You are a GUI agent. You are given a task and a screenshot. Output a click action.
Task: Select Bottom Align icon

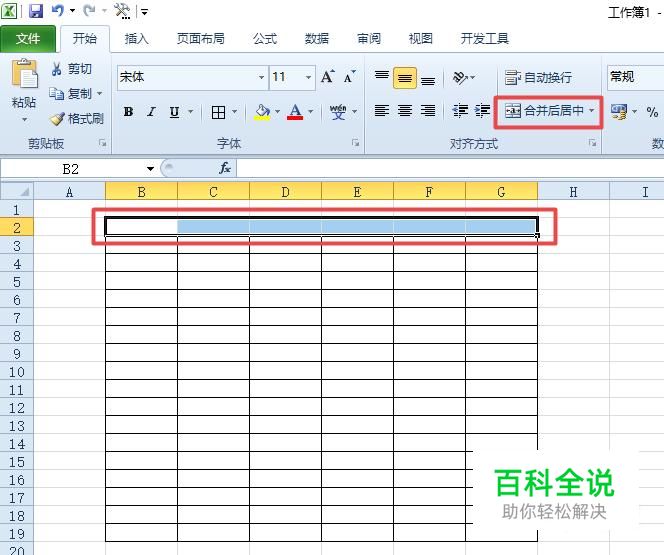pos(428,78)
